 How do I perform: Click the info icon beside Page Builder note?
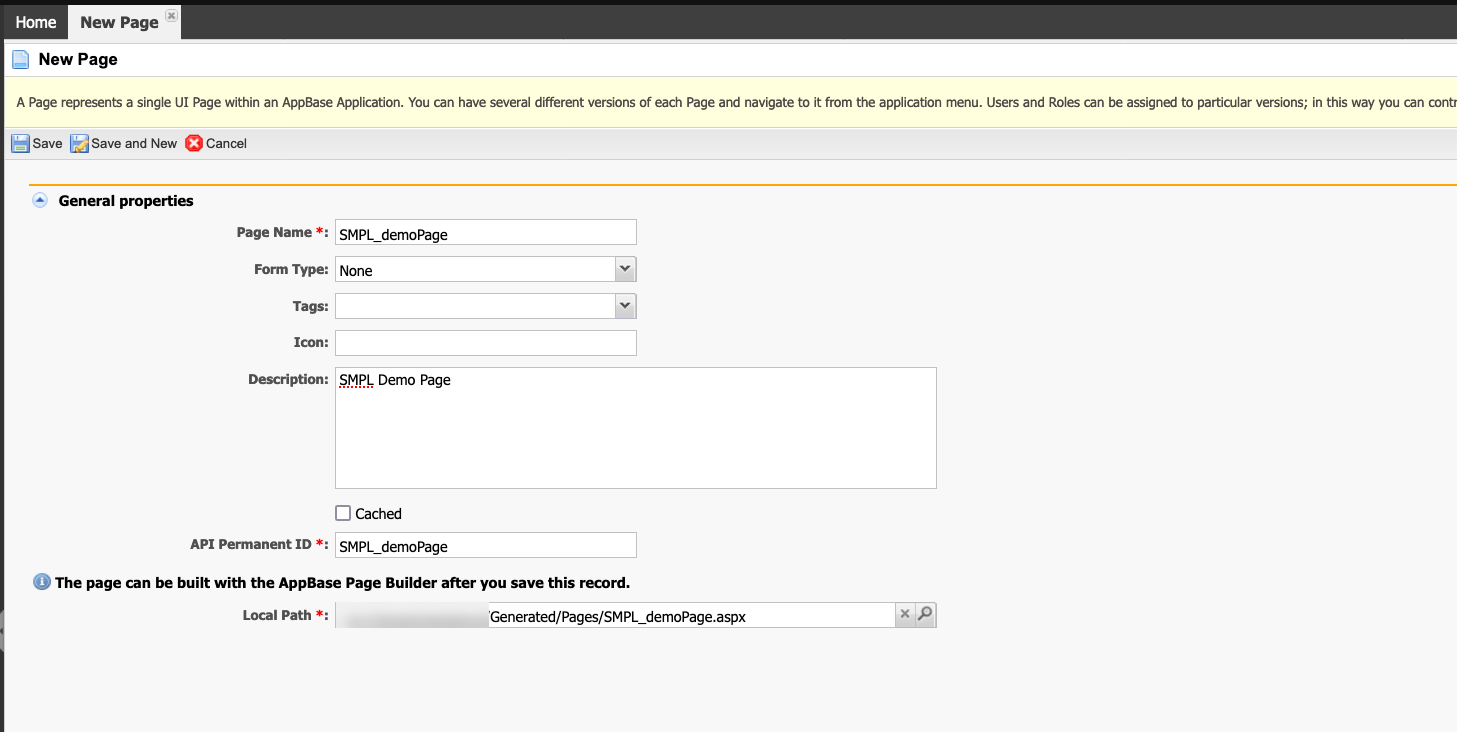(x=42, y=582)
